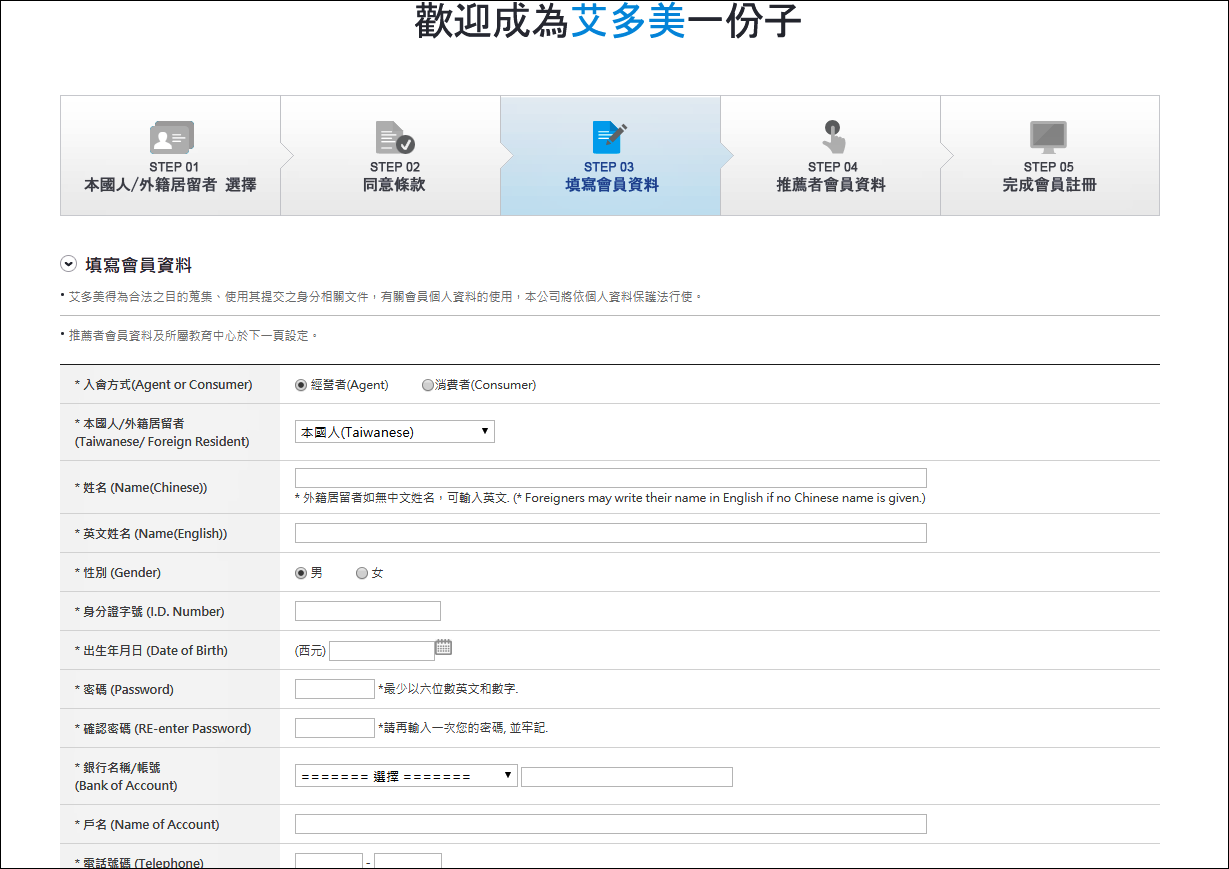Screen dimensions: 1229x869
Task: Click the STEP 02 document checkmark icon
Action: 394,138
